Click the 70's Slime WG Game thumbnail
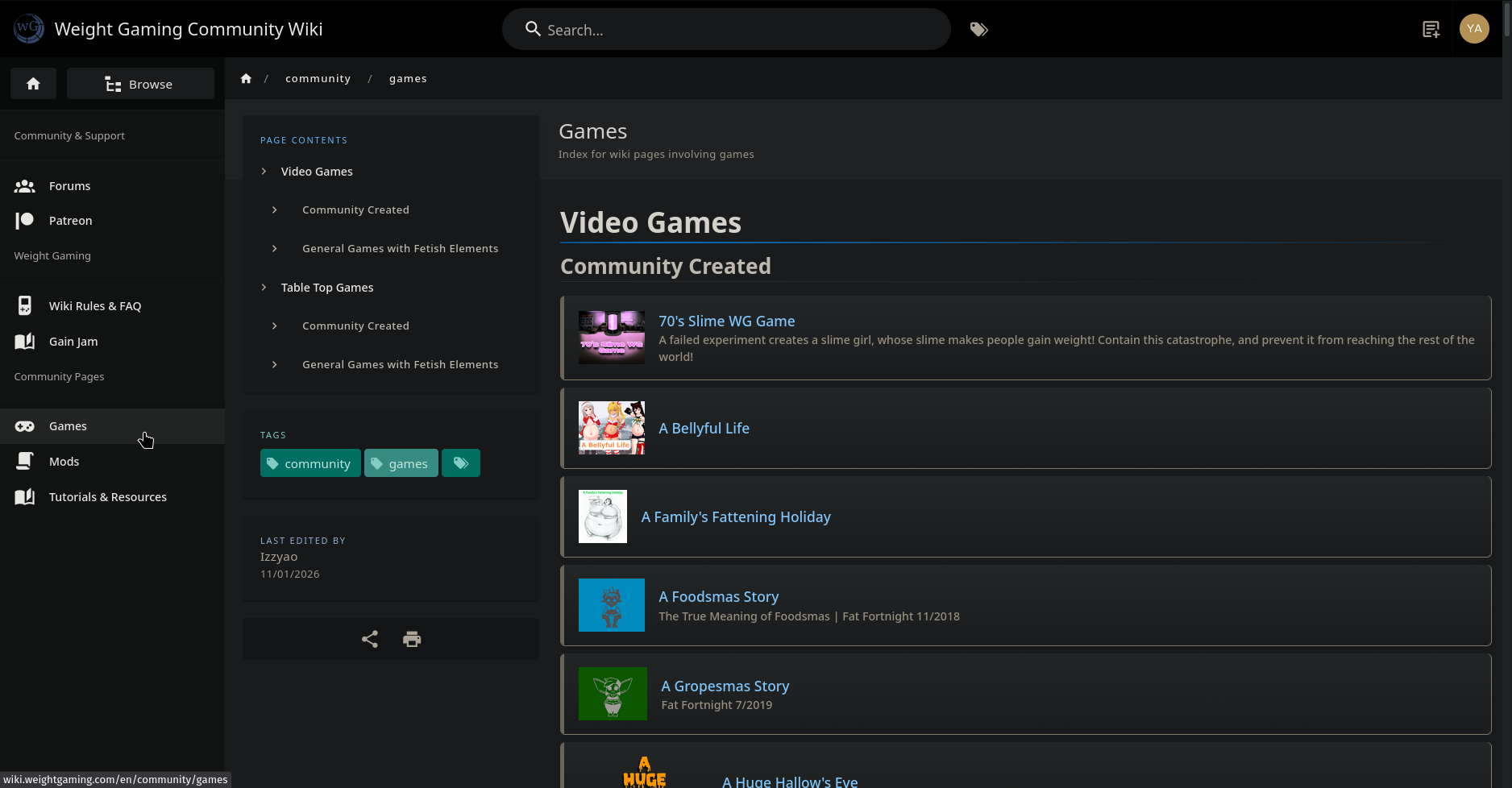 pos(611,338)
